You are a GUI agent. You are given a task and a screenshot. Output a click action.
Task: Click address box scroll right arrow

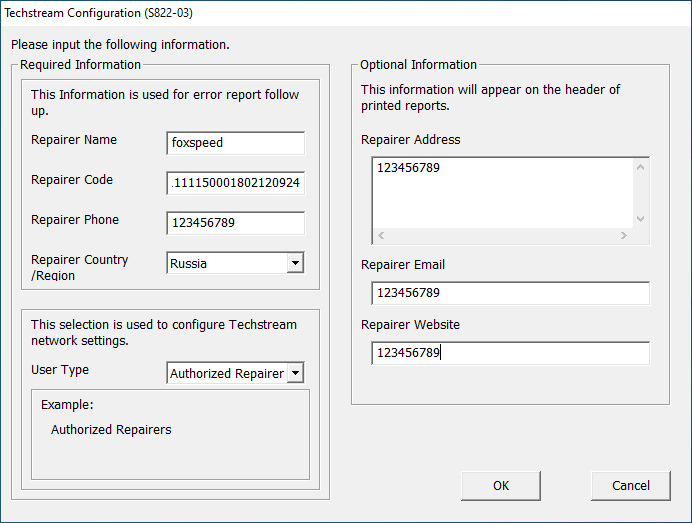(624, 236)
